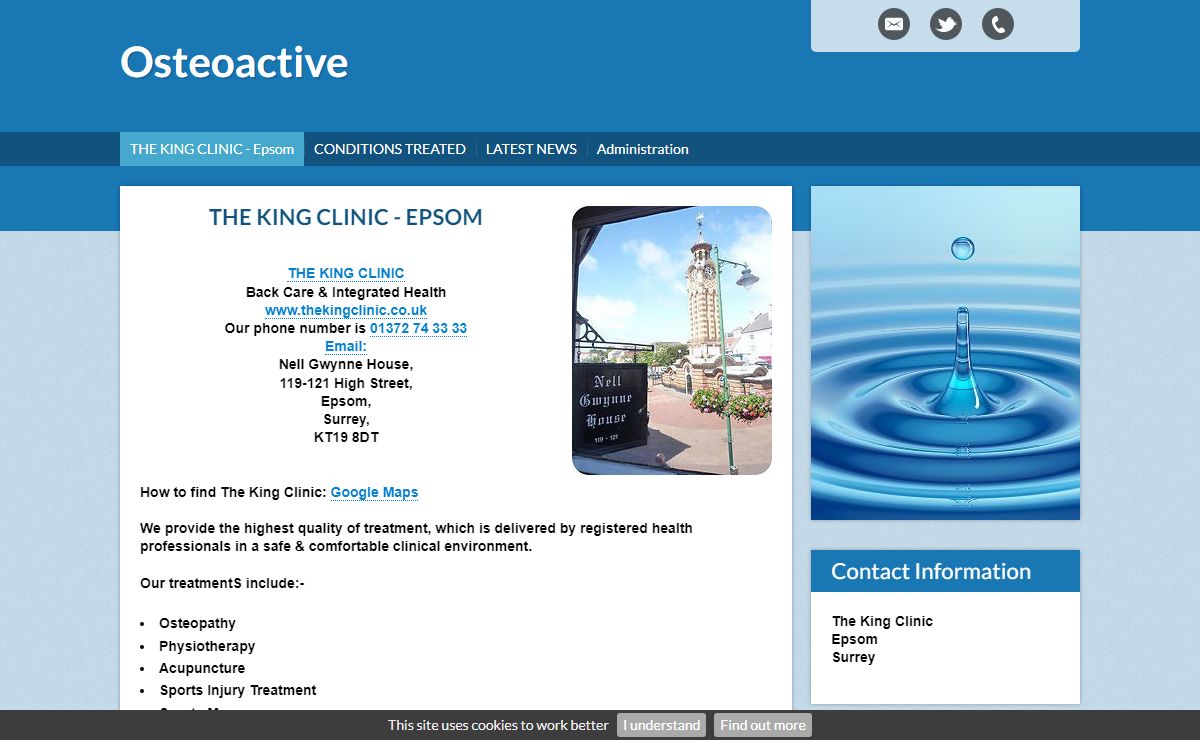Click Find out more about cookies
The width and height of the screenshot is (1200, 740).
click(x=763, y=725)
